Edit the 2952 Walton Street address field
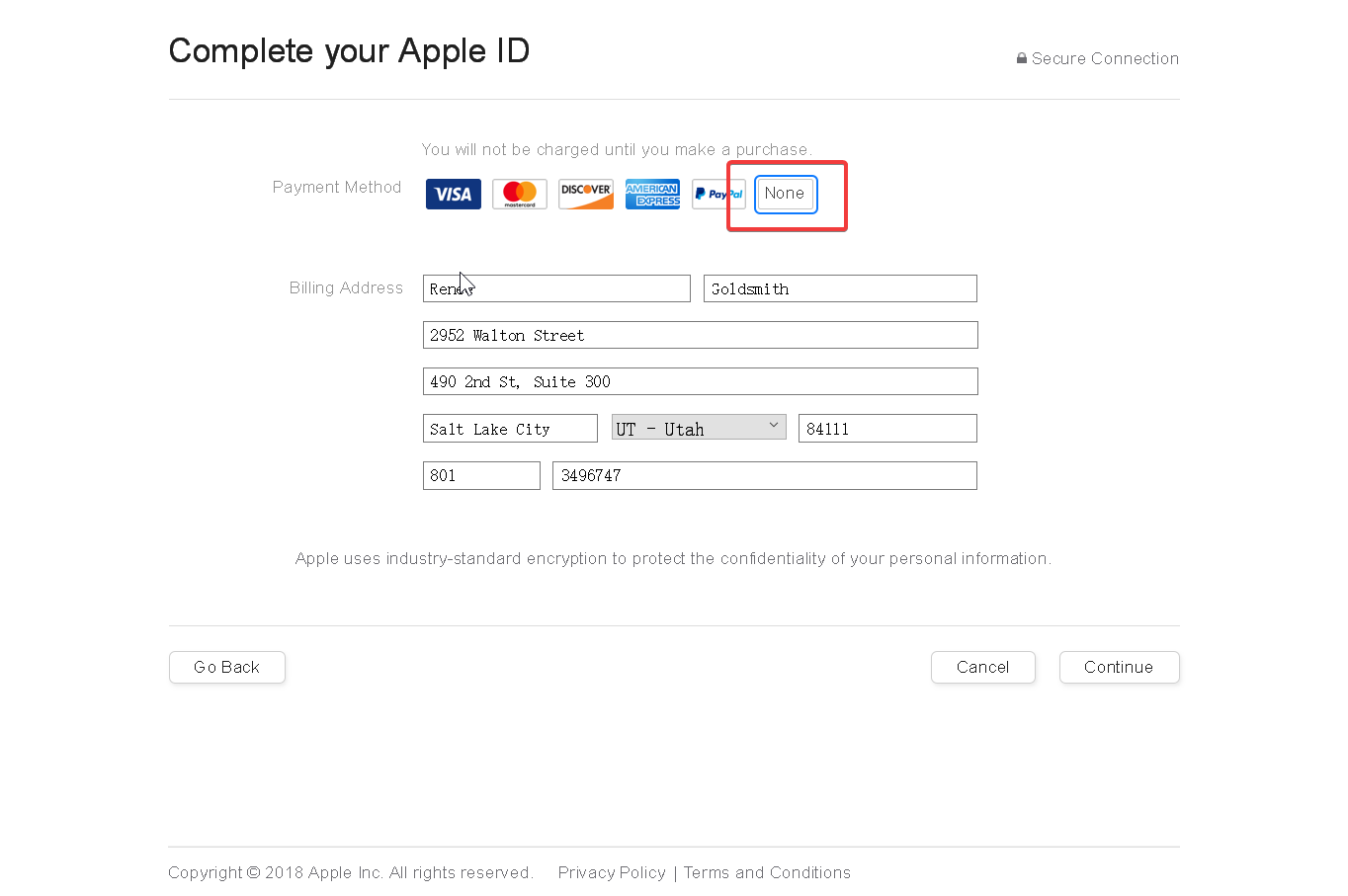Viewport: 1348px width, 896px height. tap(701, 335)
